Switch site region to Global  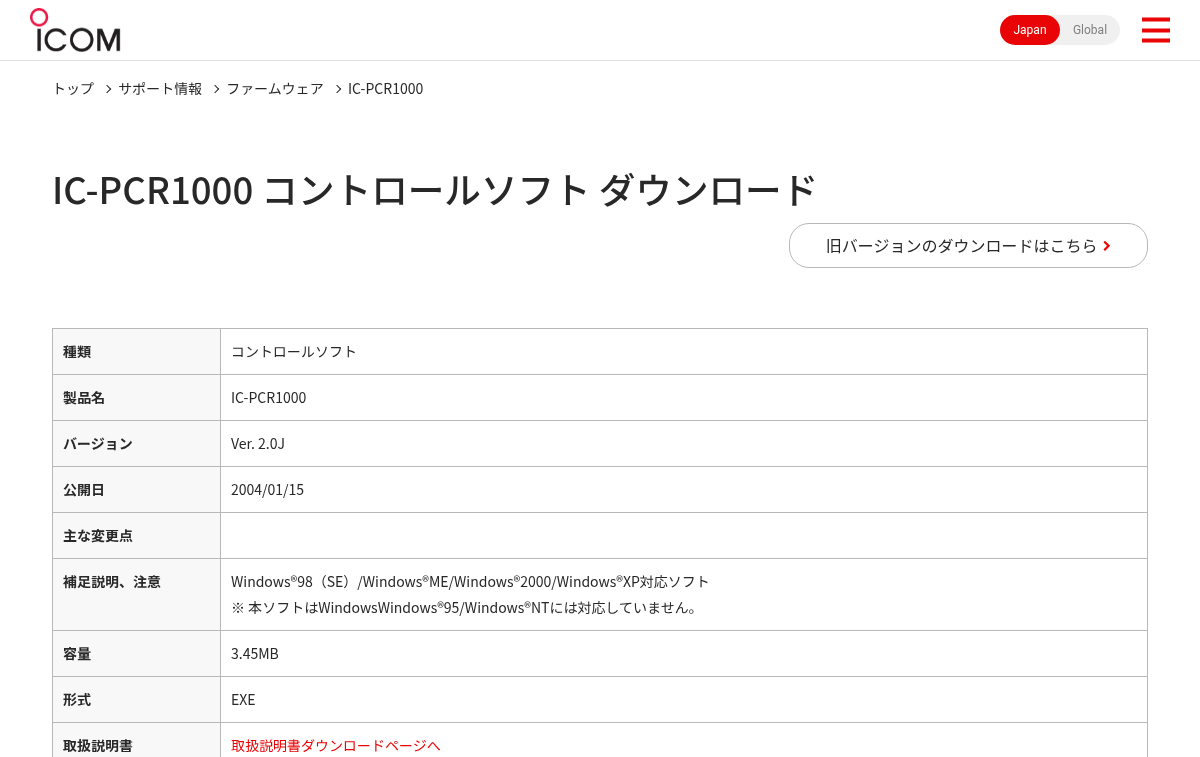(1090, 30)
